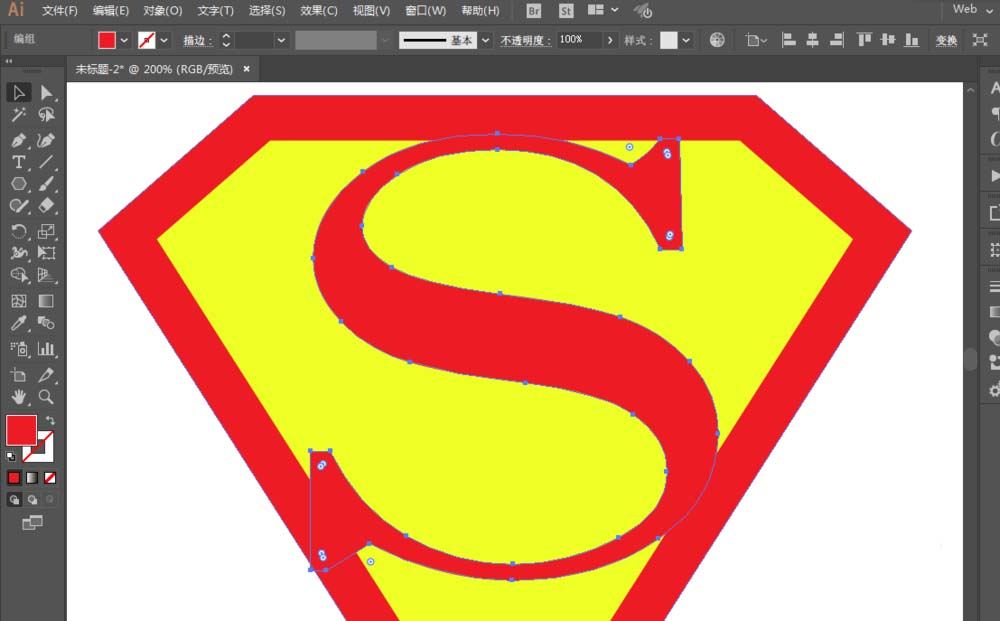Activate the Artboard tool
This screenshot has height=621, width=1000.
point(18,374)
